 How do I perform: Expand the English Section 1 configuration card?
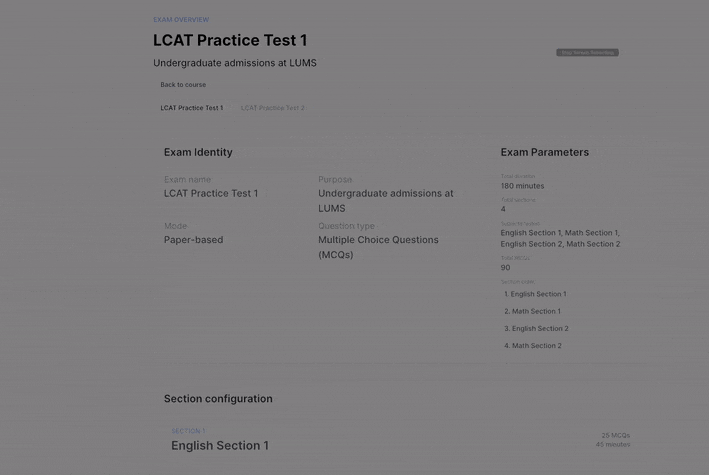220,446
